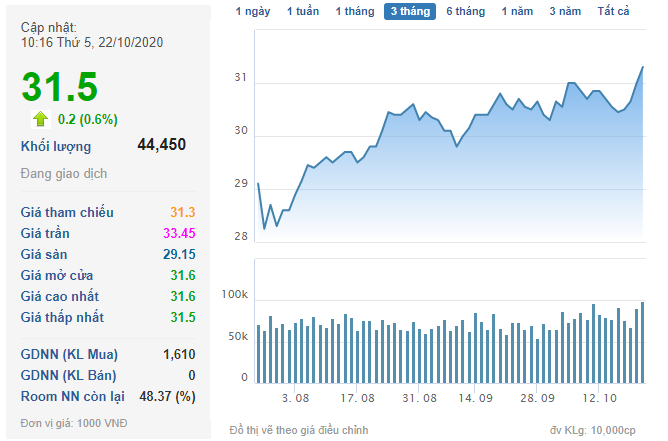668x441 pixels.
Task: Click the 'Đang giao dịch' status text
Action: (x=64, y=174)
